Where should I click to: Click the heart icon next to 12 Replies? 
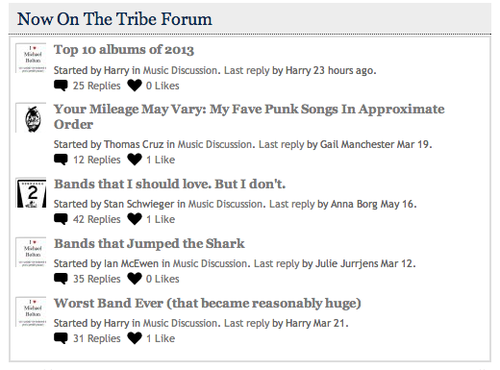[135, 160]
